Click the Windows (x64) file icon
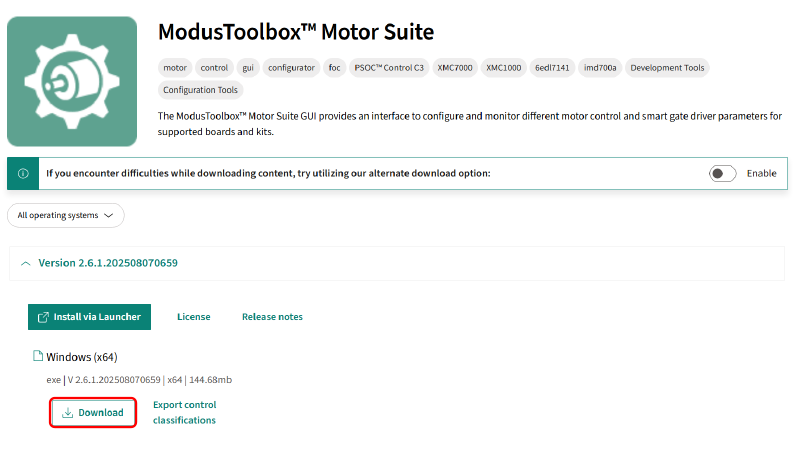Image resolution: width=800 pixels, height=450 pixels. (x=38, y=356)
